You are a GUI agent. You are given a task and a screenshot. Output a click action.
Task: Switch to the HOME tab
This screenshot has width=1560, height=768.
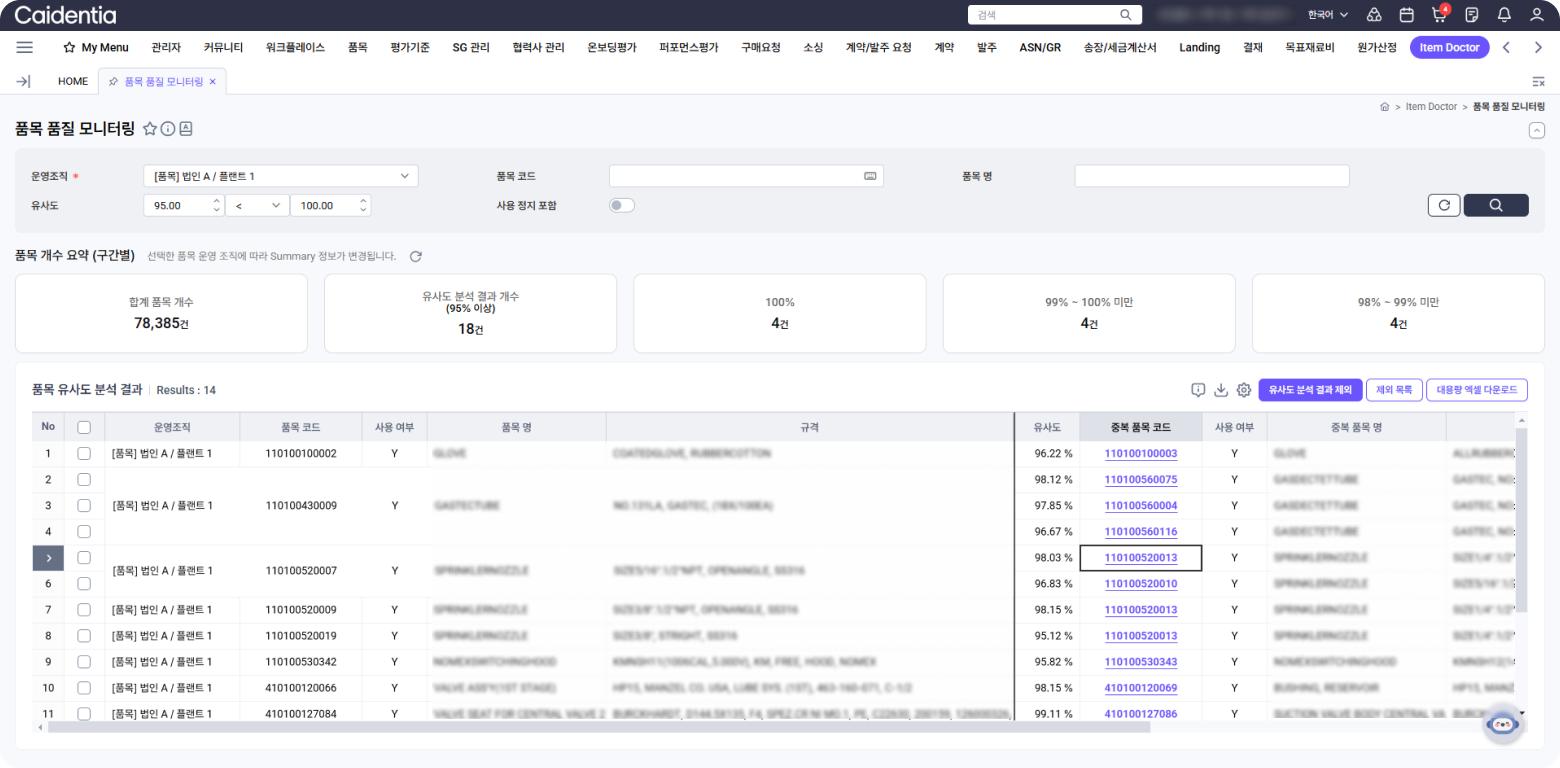click(x=73, y=81)
